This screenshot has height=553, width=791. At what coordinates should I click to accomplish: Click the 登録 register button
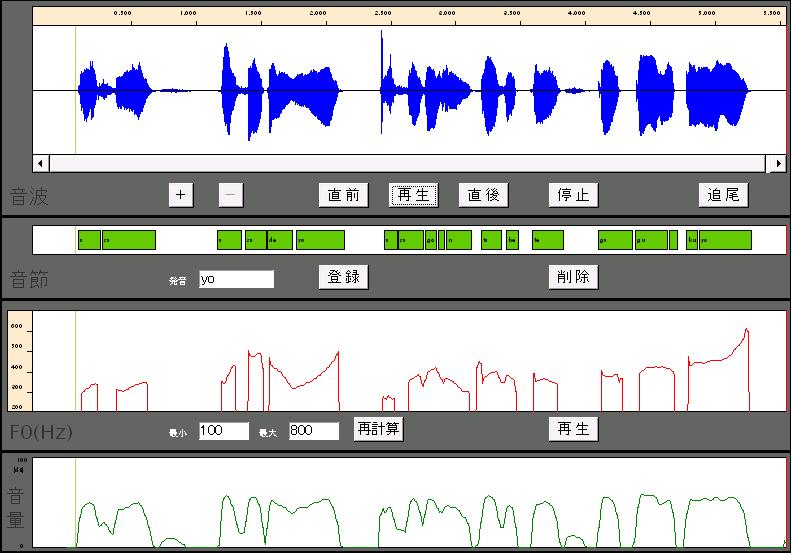coord(344,276)
